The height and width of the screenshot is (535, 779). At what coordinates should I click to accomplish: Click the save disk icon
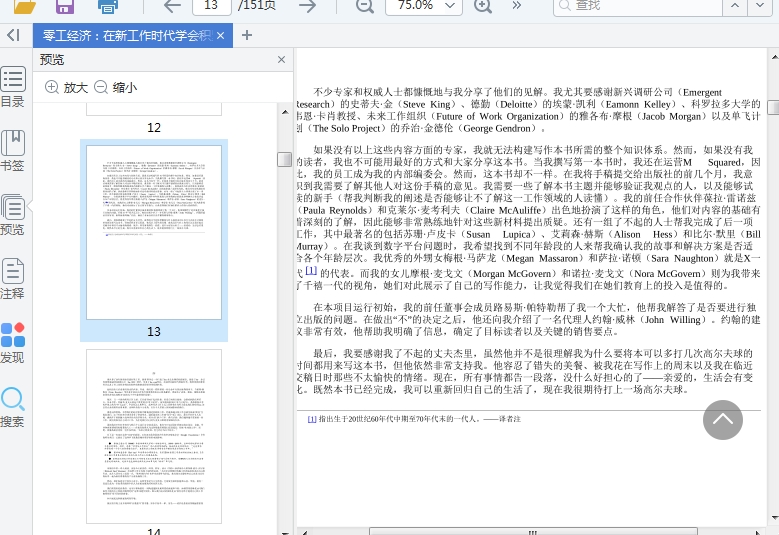tap(65, 6)
